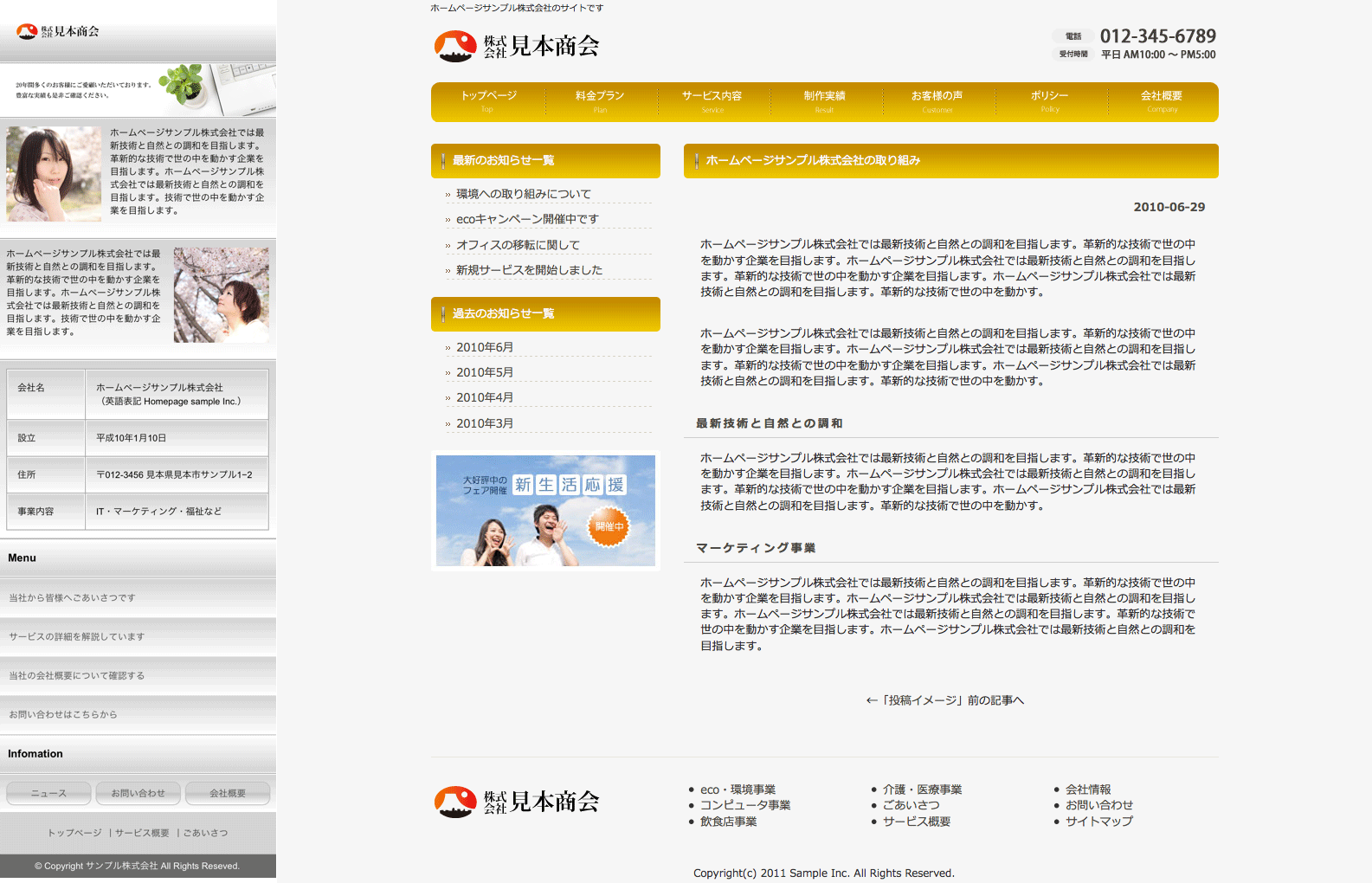Screen dimensions: 1372x883
Task: Expand the 2010年6月 archive
Action: click(x=485, y=347)
